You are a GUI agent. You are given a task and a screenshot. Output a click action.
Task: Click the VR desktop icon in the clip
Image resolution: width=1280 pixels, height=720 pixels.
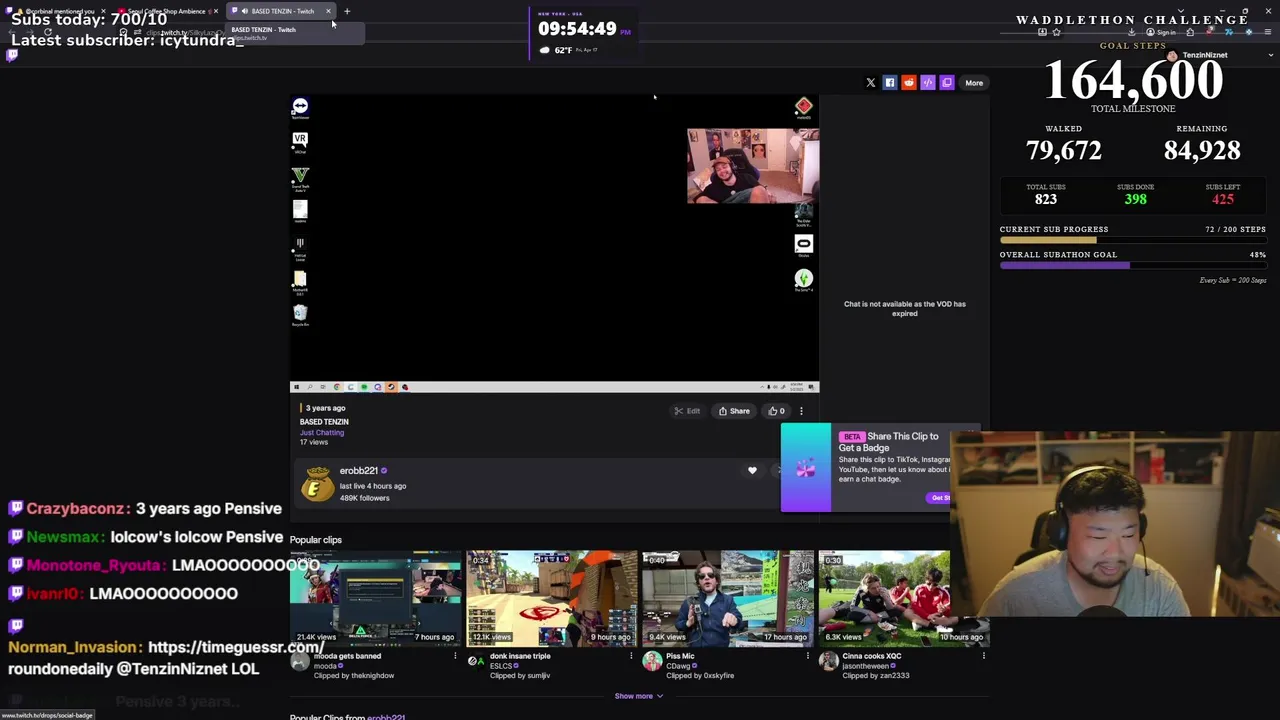pos(300,142)
